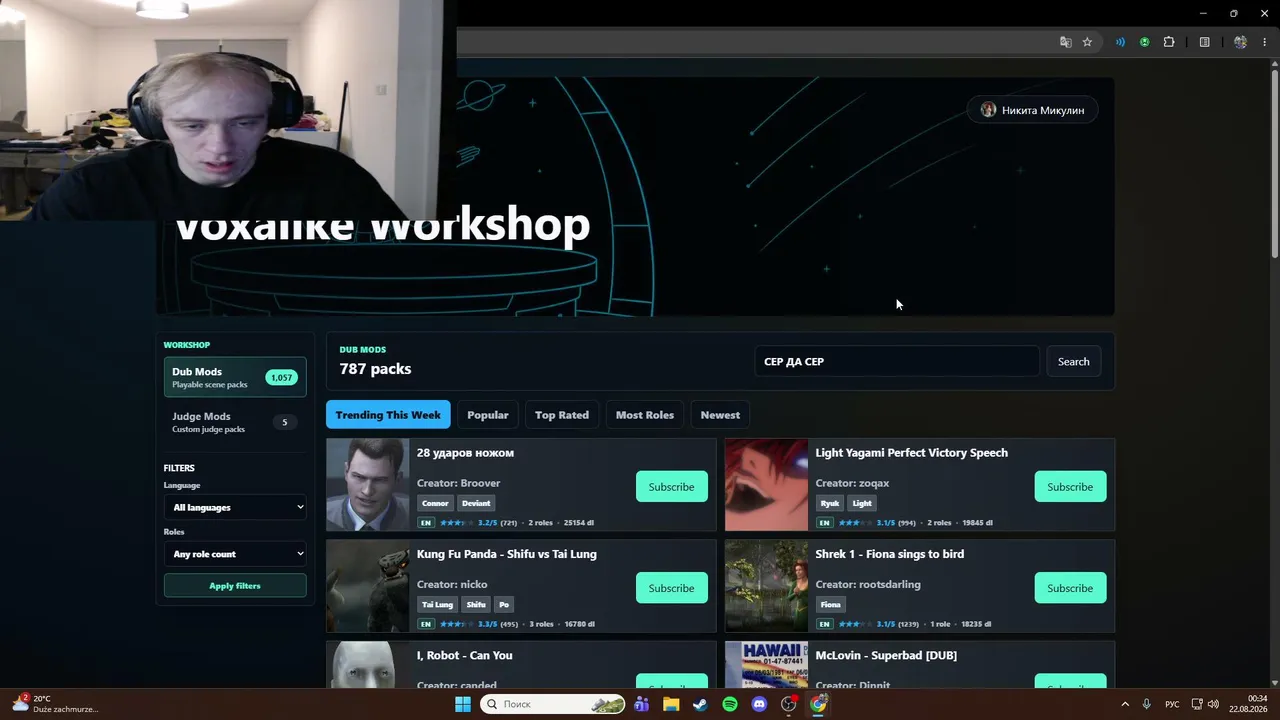Open the "McLovin - Superbad [DUB]" title
The width and height of the screenshot is (1280, 720).
click(886, 655)
